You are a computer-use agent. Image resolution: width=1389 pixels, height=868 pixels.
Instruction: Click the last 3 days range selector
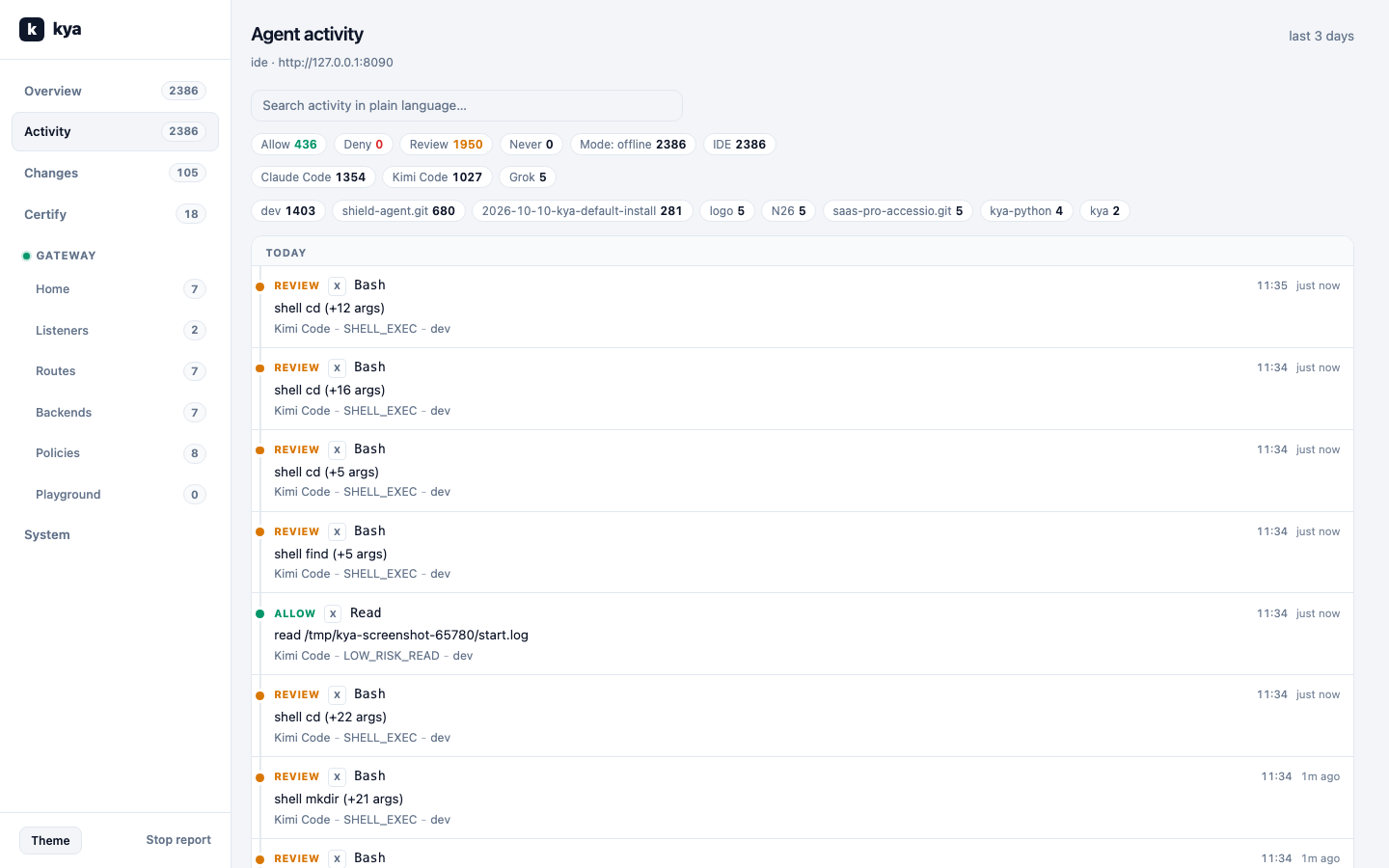(x=1321, y=36)
